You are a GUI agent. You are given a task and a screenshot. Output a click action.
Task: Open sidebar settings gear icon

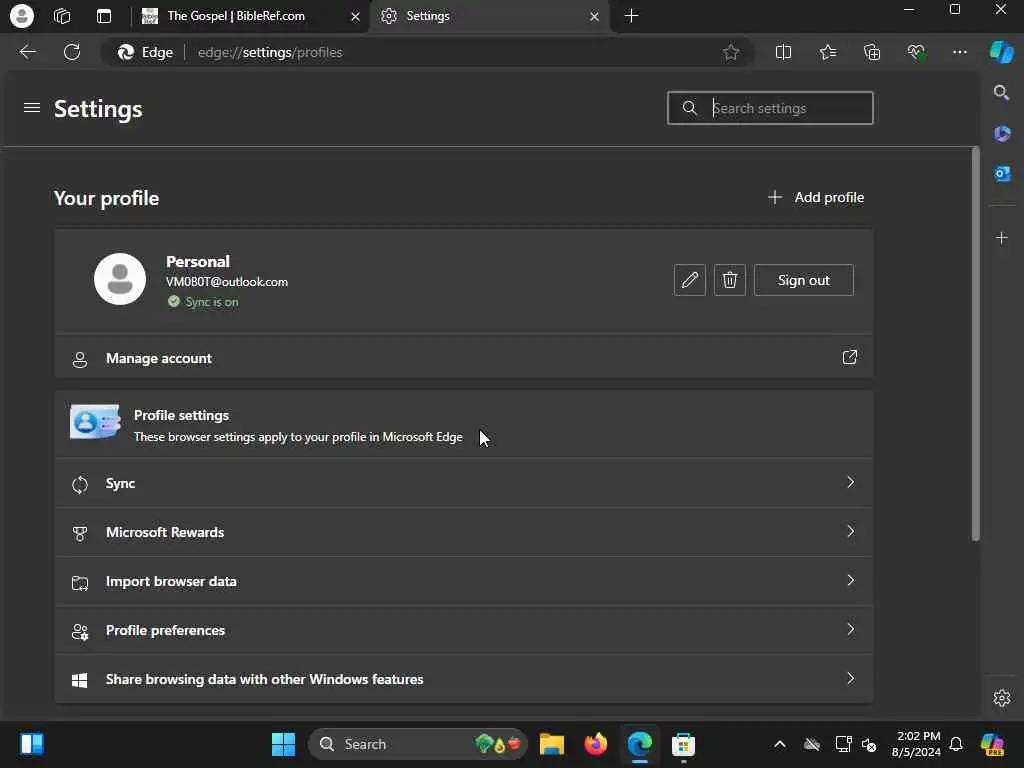[1002, 697]
